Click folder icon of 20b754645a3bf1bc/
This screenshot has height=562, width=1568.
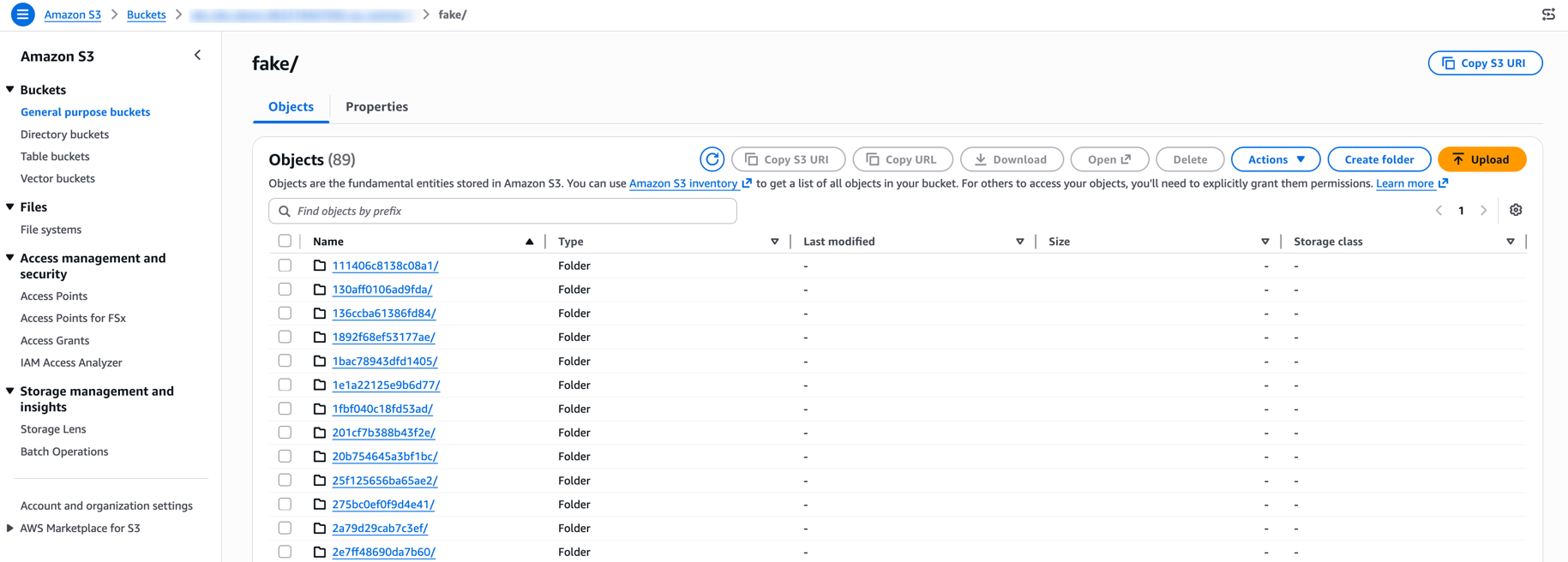pyautogui.click(x=320, y=457)
